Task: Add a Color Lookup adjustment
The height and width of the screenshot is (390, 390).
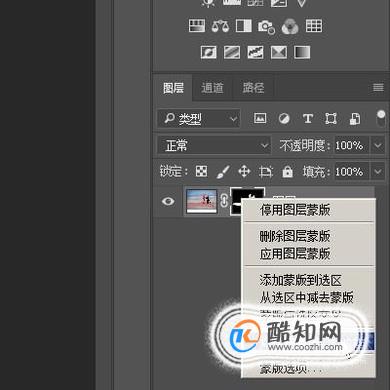Action: pyautogui.click(x=314, y=26)
